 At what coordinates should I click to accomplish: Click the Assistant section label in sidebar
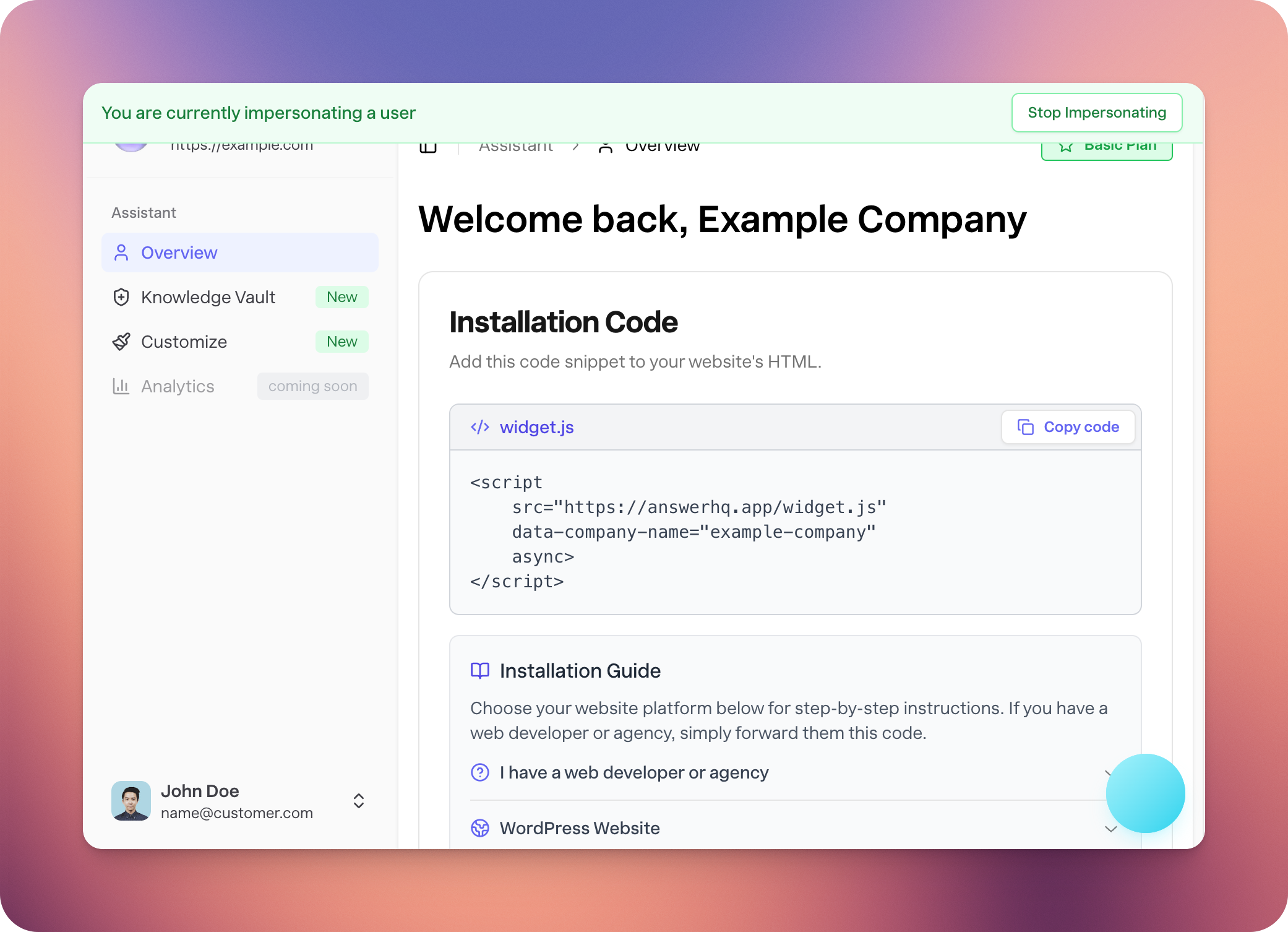(x=144, y=213)
